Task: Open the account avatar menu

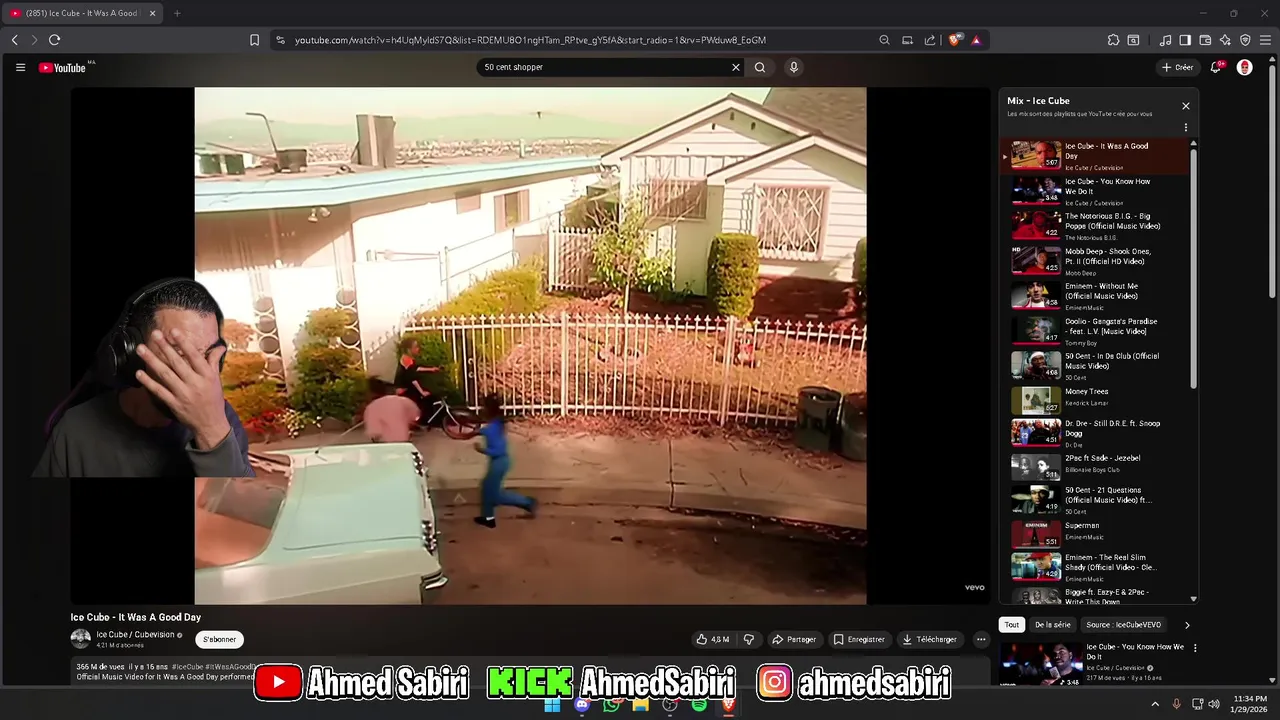Action: pos(1245,67)
